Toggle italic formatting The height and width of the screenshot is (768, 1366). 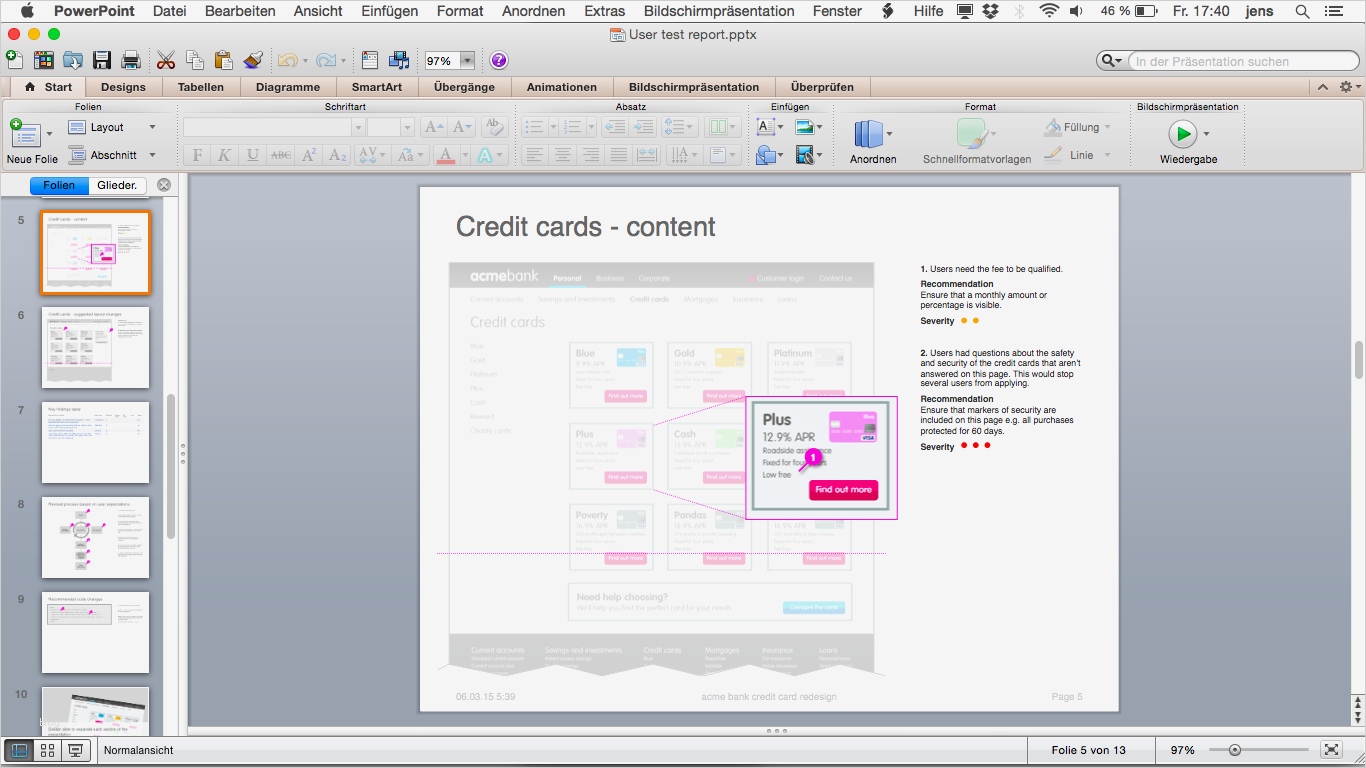tap(224, 155)
